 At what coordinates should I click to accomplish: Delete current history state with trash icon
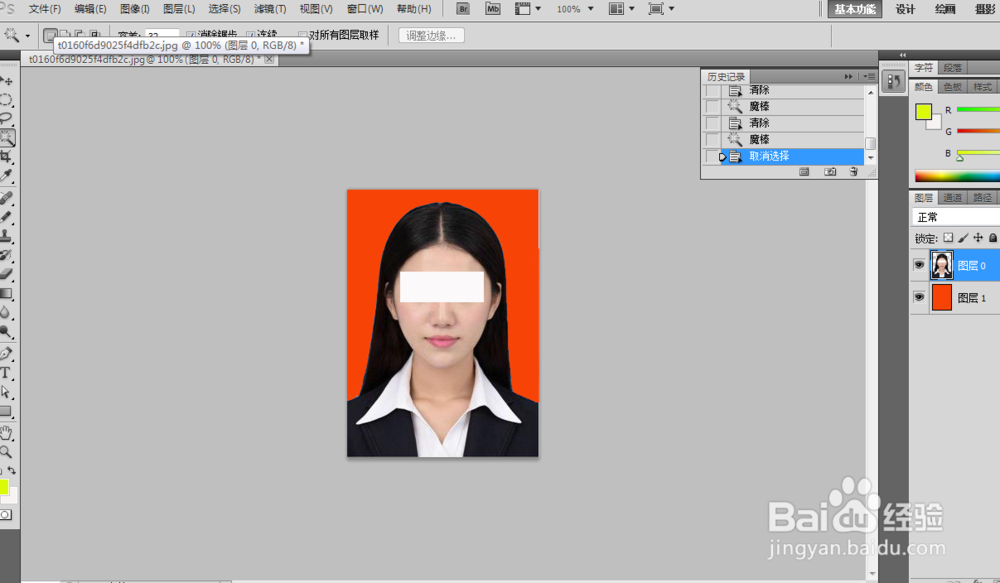pos(853,172)
